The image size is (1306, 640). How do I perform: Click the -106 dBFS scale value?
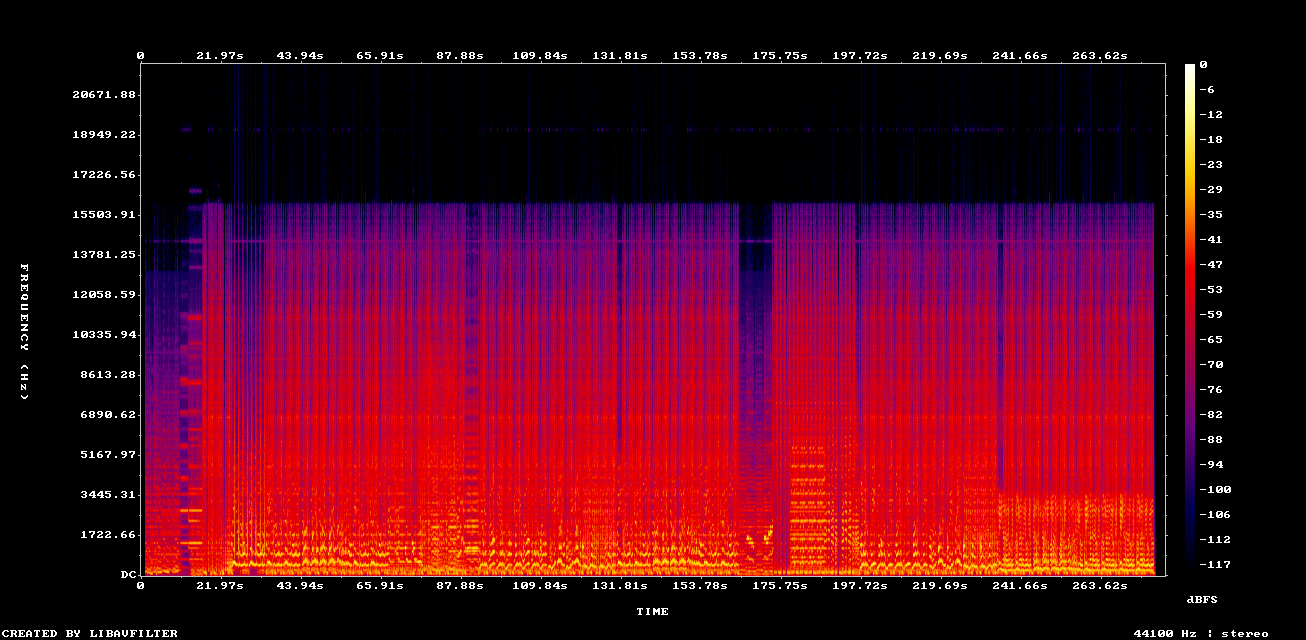(x=1214, y=514)
